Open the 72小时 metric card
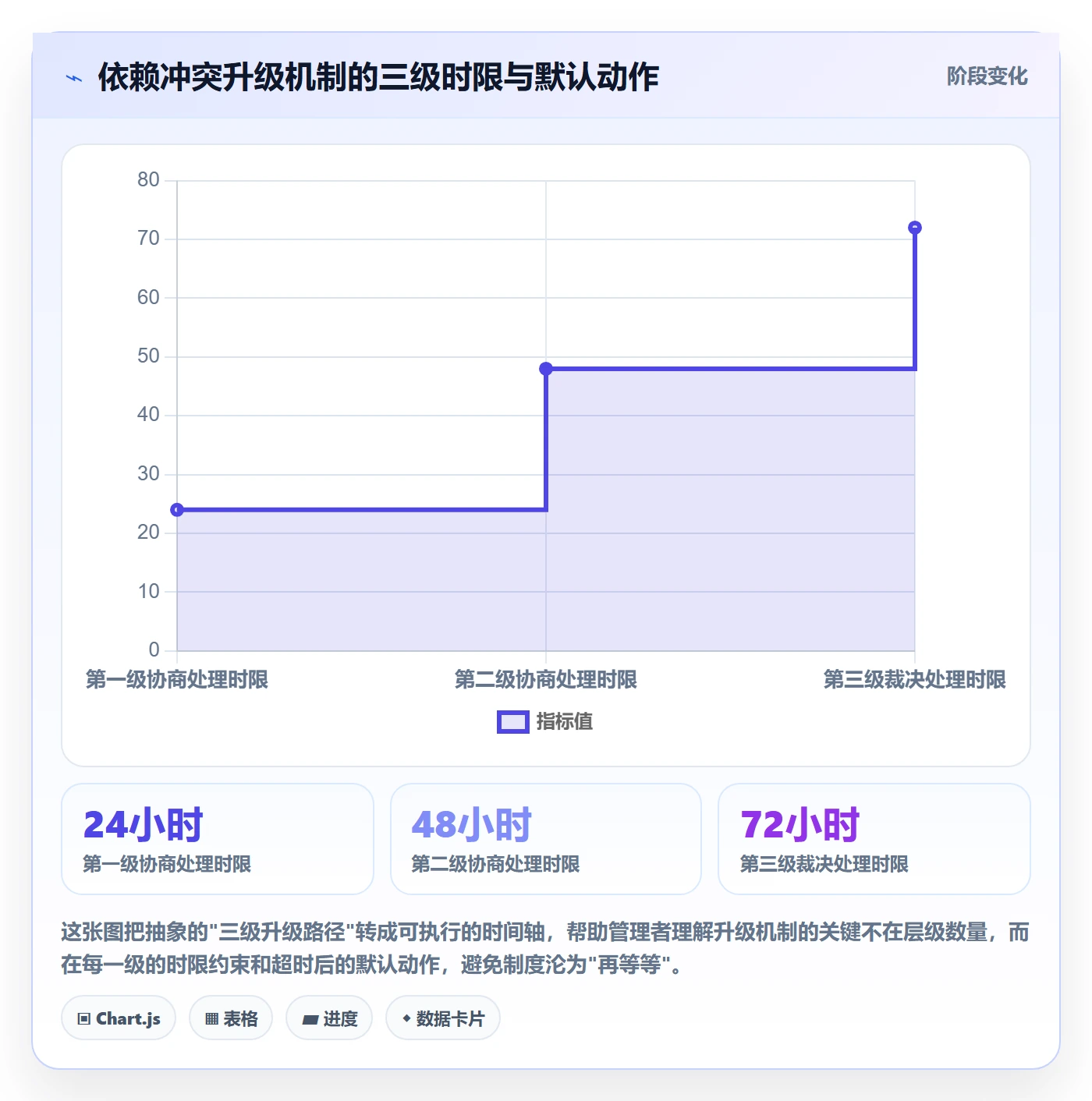Screen dimensions: 1092x1101 [874, 839]
